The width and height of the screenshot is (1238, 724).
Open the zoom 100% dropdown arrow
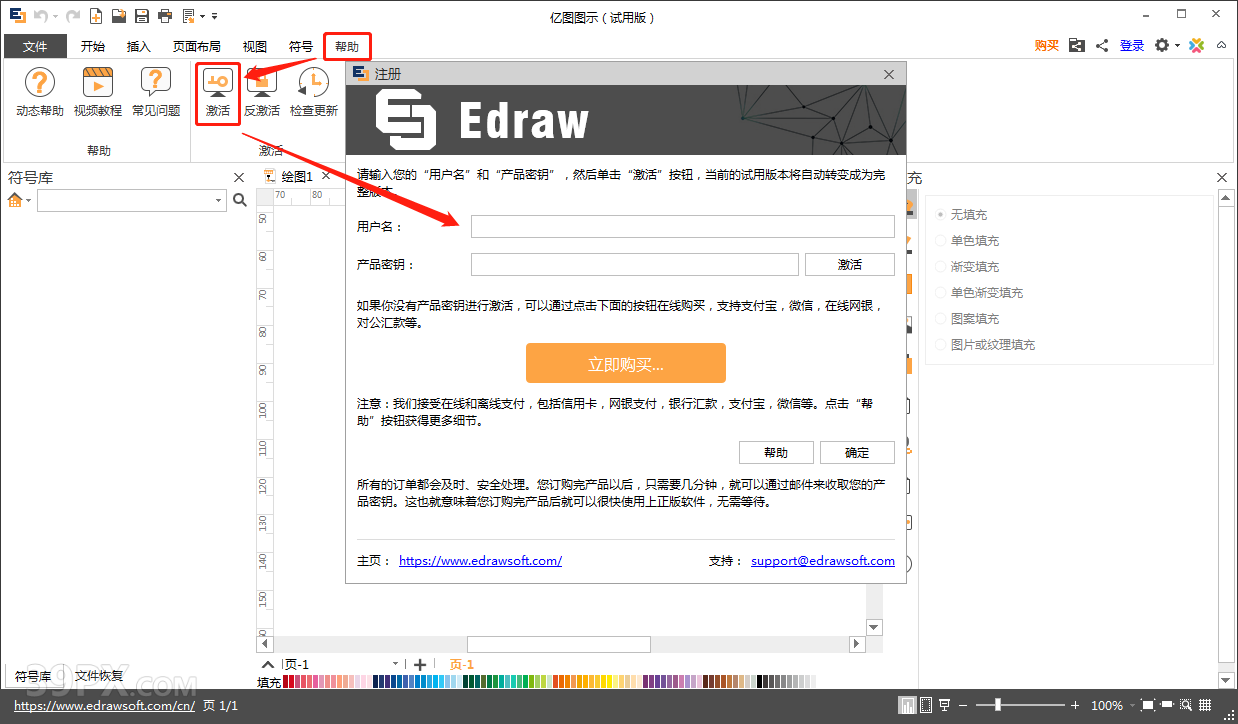pyautogui.click(x=1130, y=706)
